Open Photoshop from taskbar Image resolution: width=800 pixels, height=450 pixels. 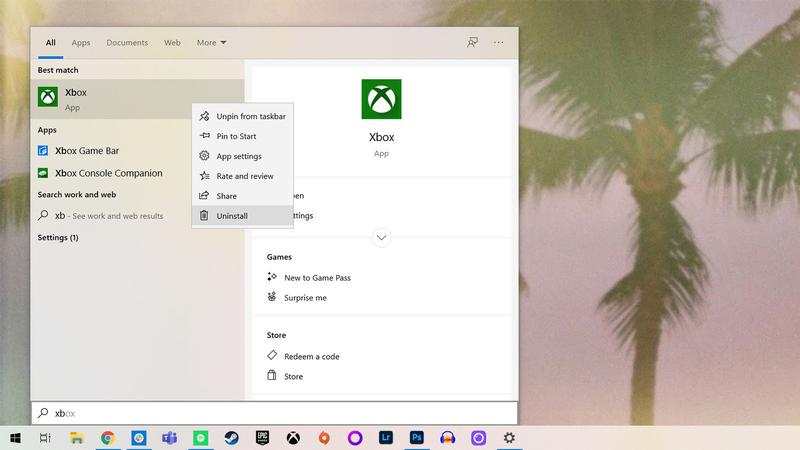pyautogui.click(x=417, y=438)
